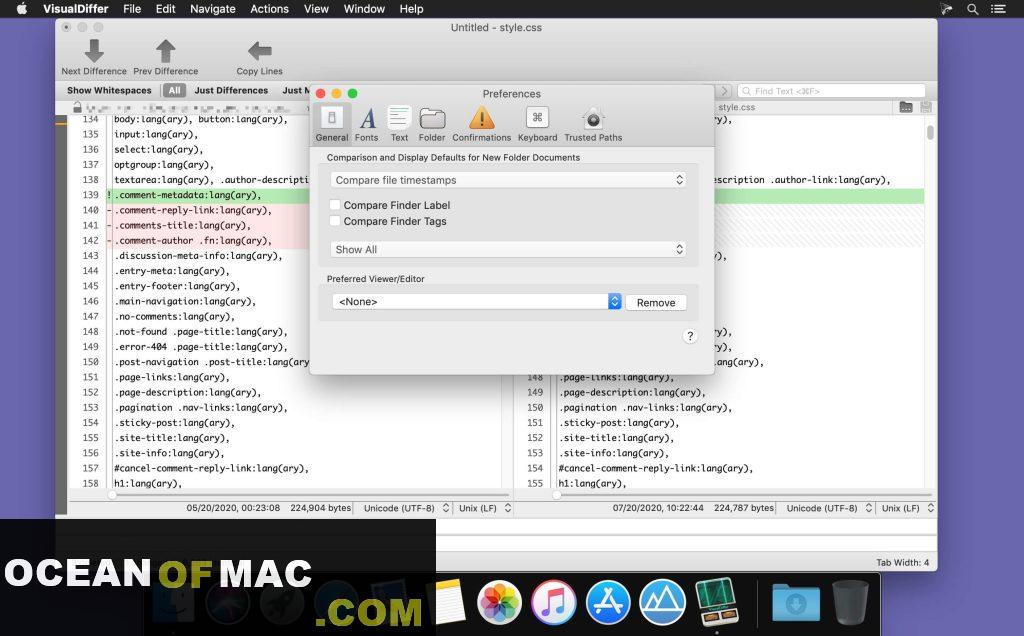Open the File menu
The image size is (1024, 636).
click(x=132, y=9)
